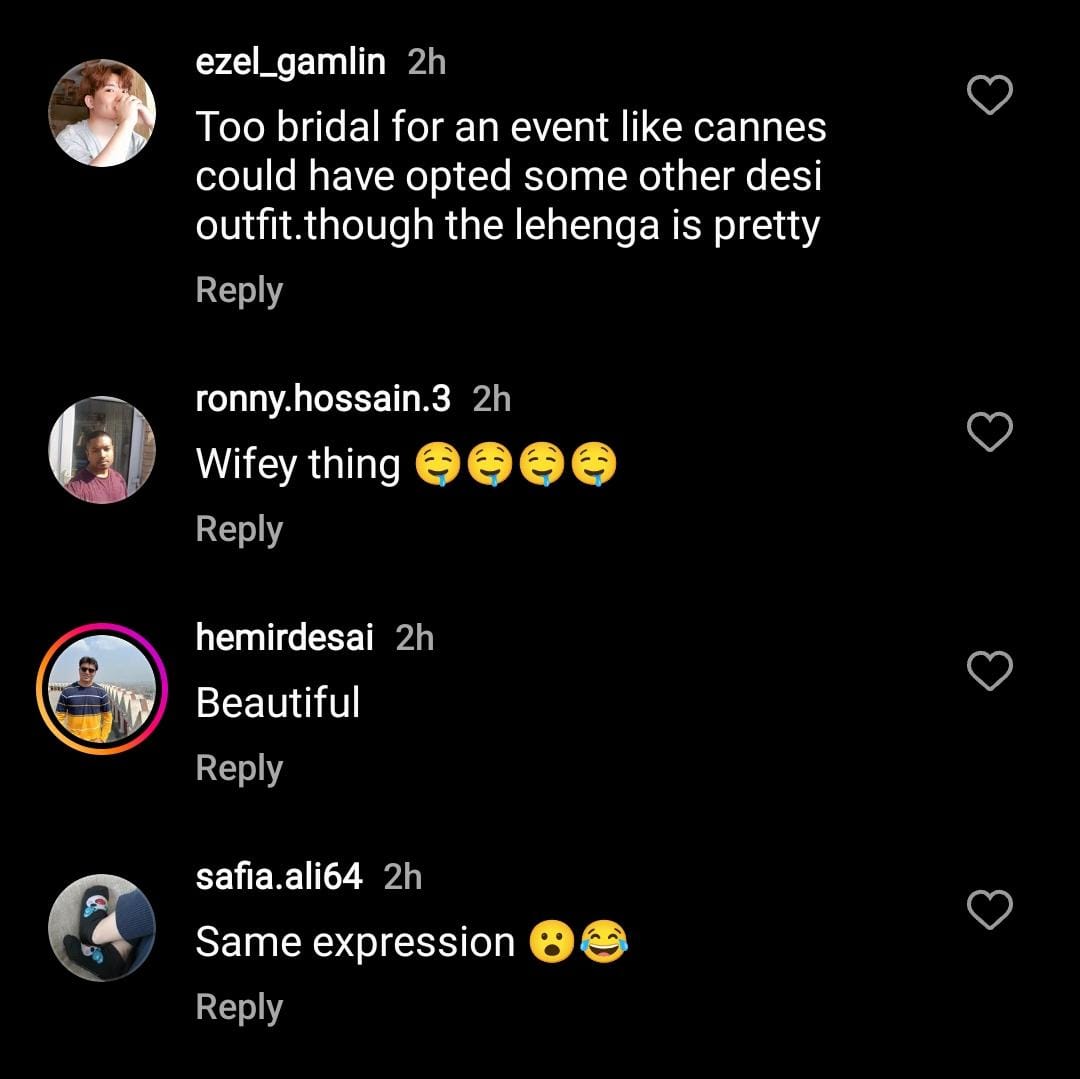This screenshot has height=1079, width=1080.
Task: Tap the 'Same expression' comment text
Action: pyautogui.click(x=355, y=942)
